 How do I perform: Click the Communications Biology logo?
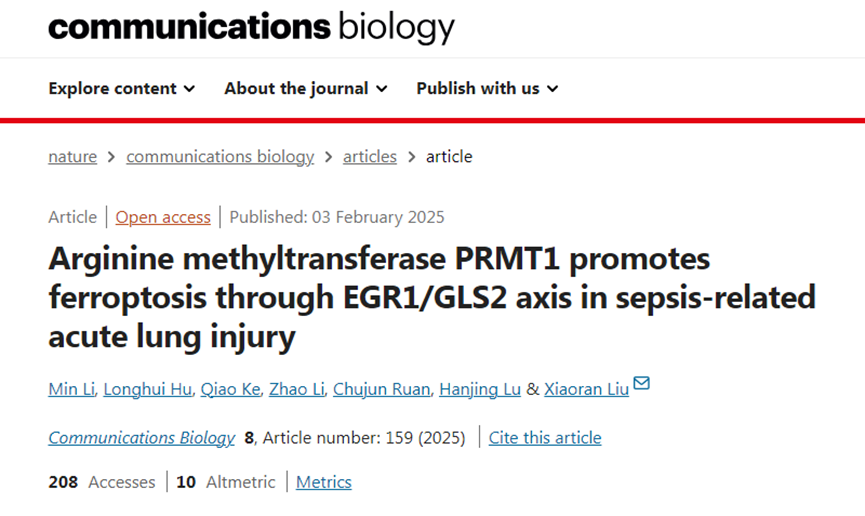click(251, 27)
